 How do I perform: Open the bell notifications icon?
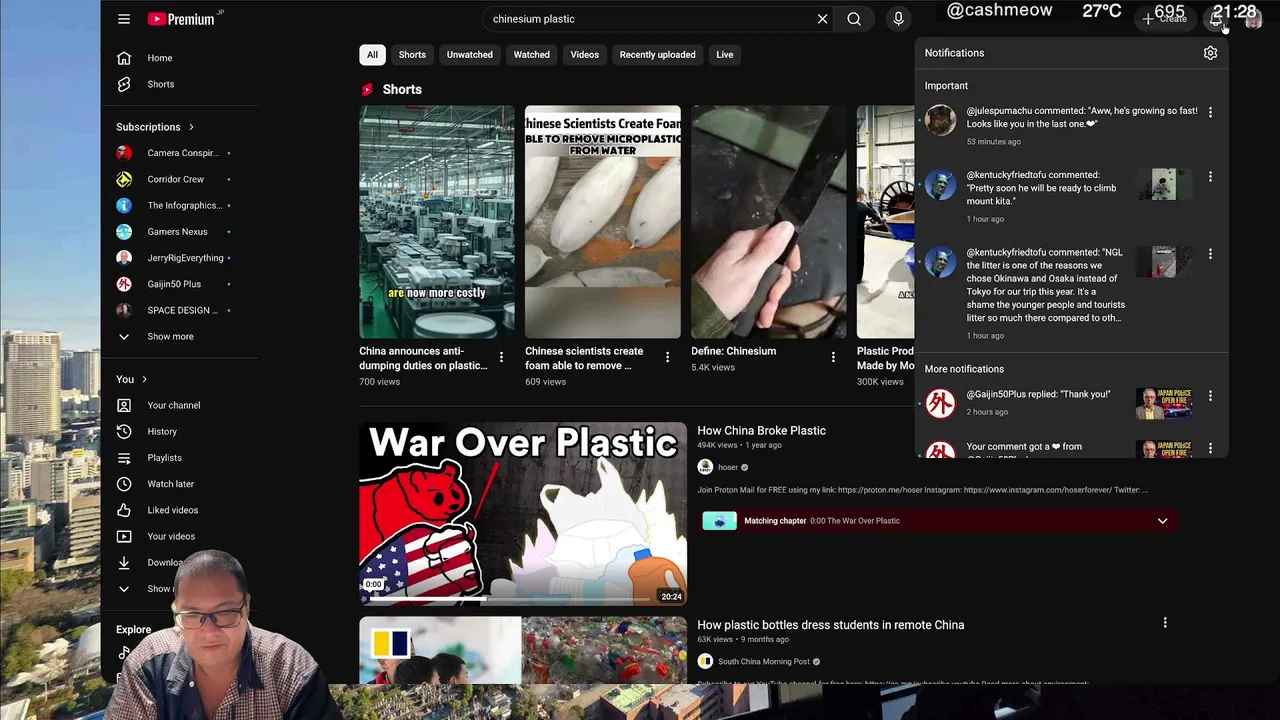[x=1216, y=19]
